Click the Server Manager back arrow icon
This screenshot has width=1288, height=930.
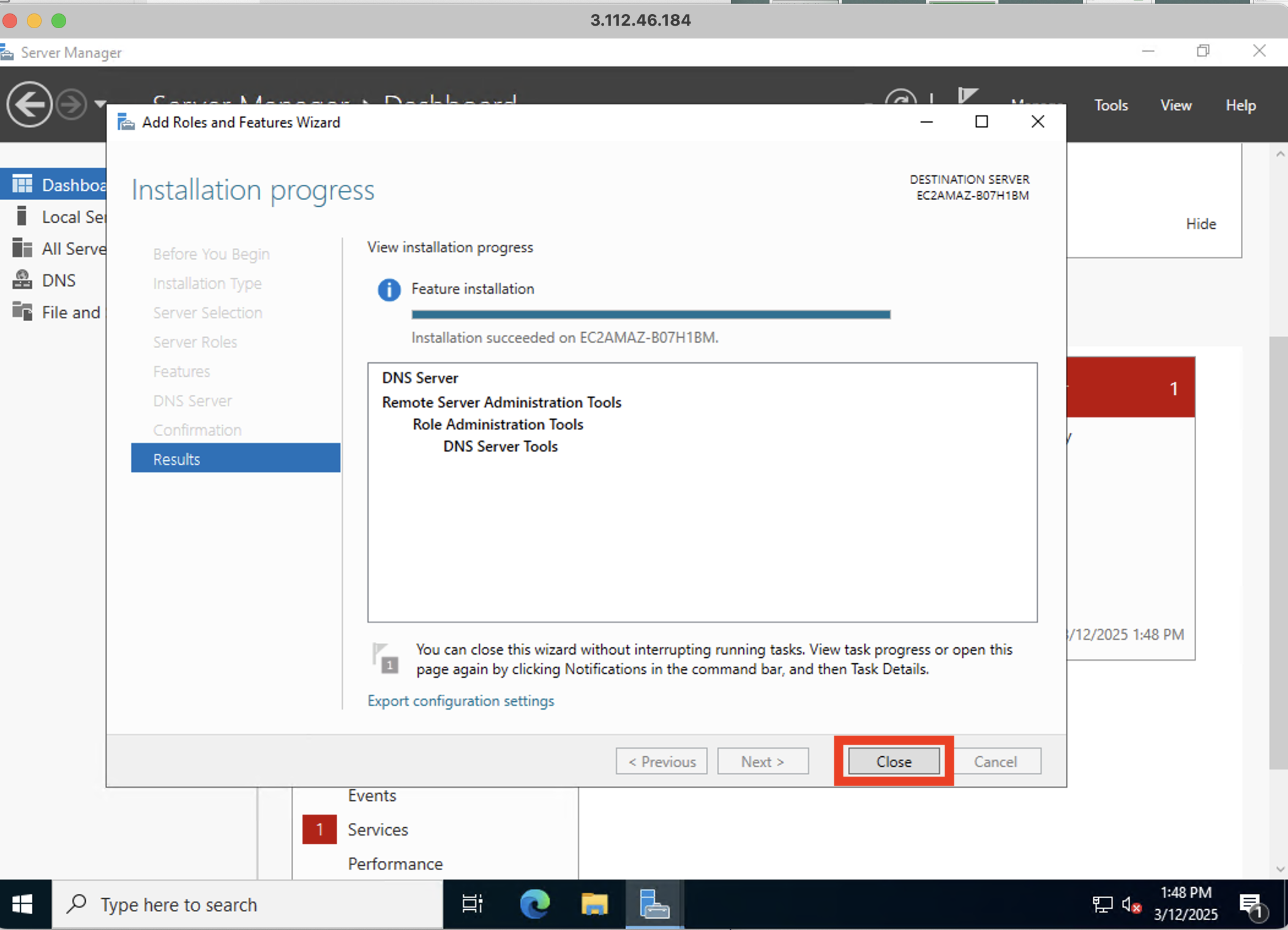(29, 105)
